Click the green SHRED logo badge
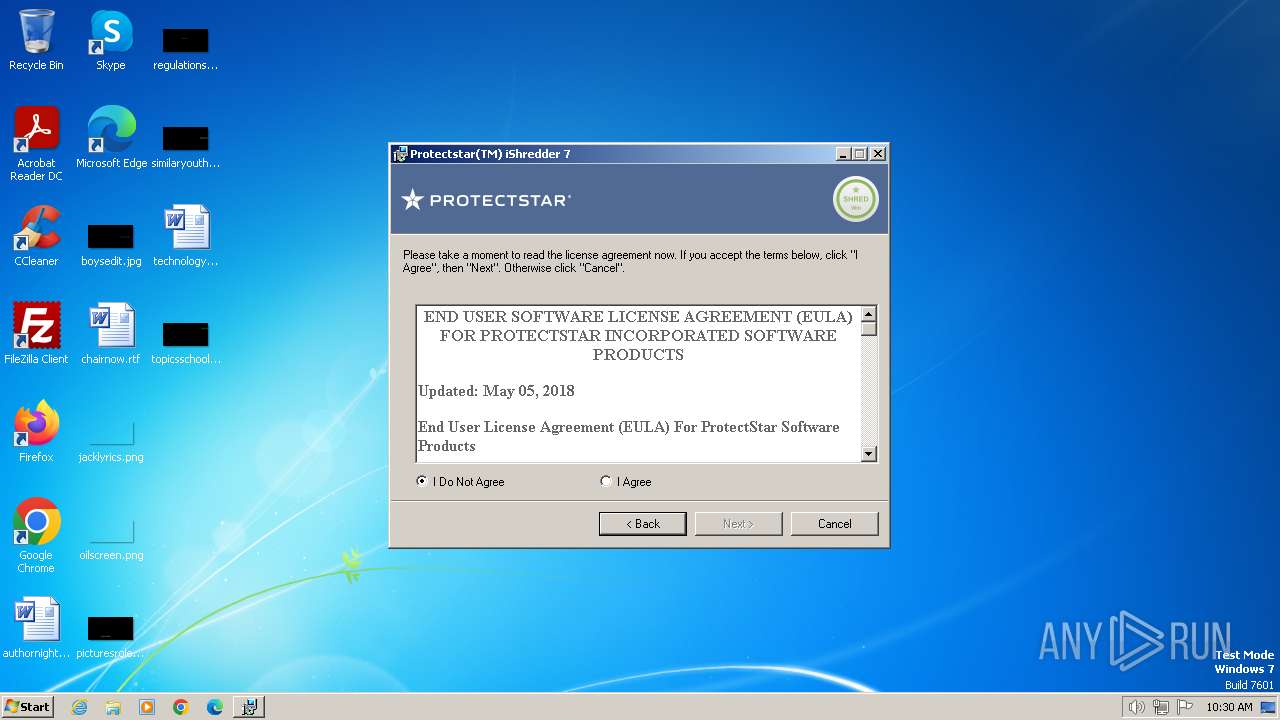Screen dimensions: 1280x720 [x=855, y=199]
